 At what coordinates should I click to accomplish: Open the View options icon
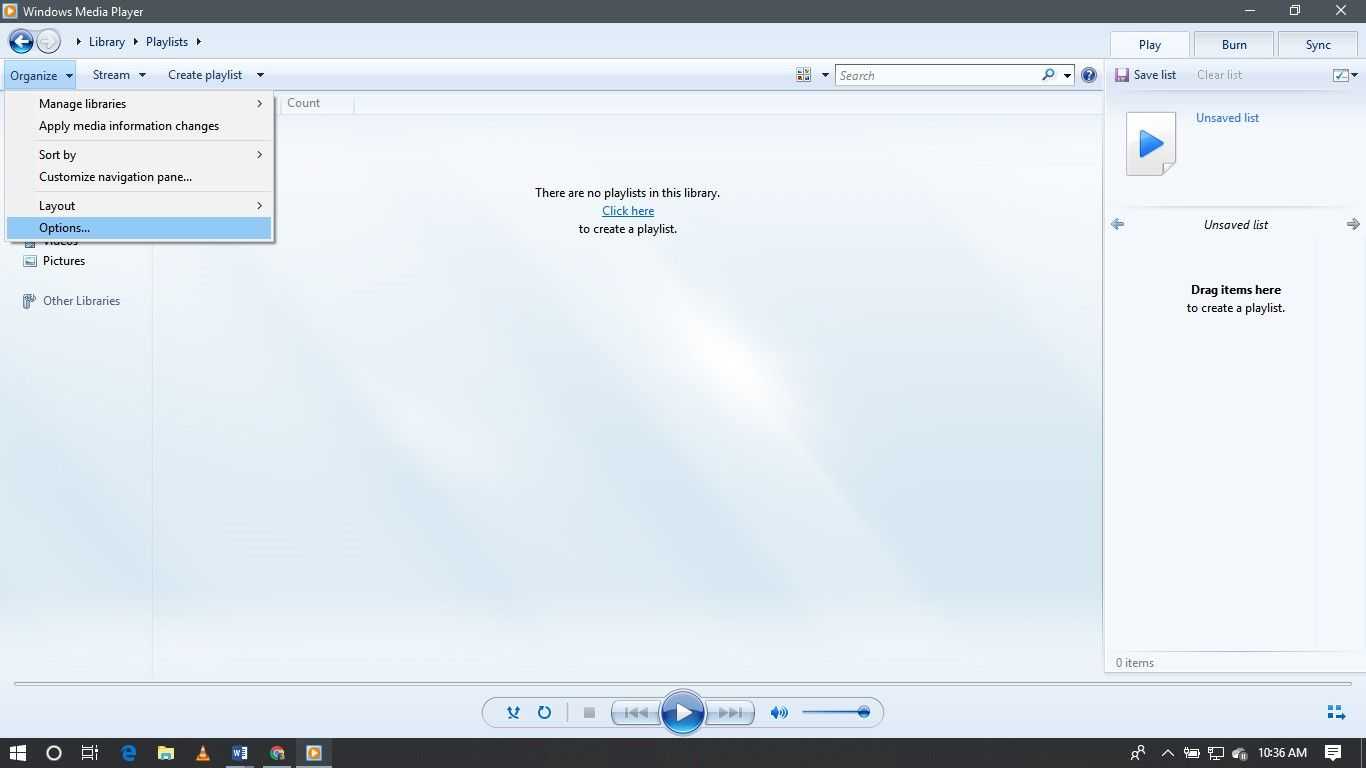[803, 75]
